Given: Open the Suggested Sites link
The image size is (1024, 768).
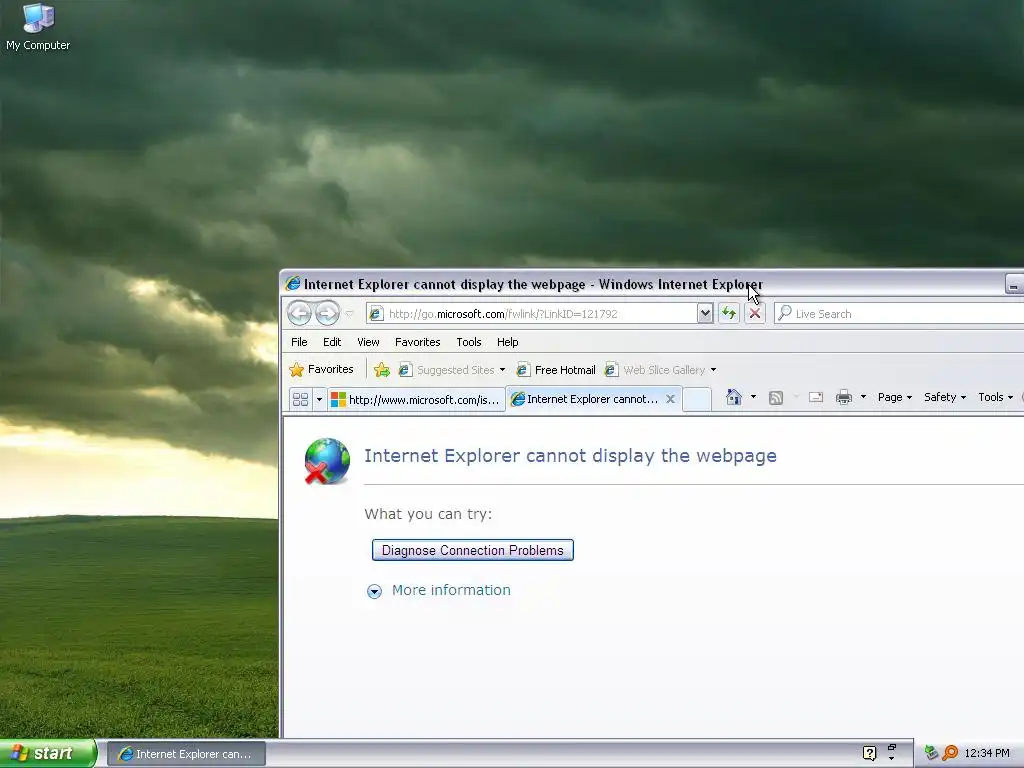Looking at the screenshot, I should (447, 370).
